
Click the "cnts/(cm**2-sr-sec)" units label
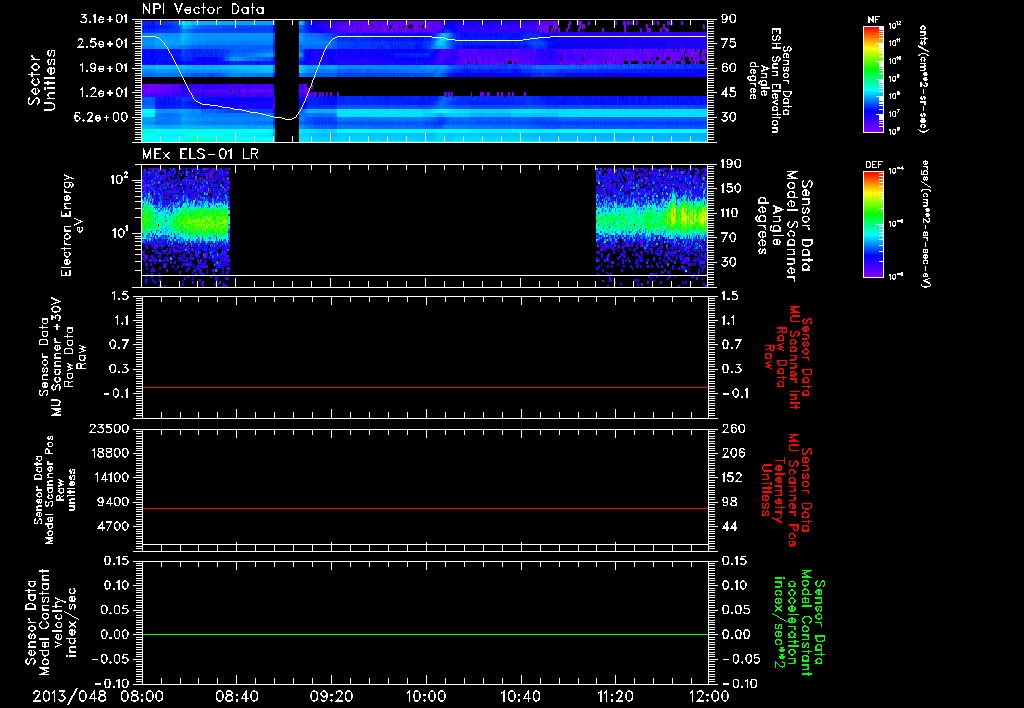pyautogui.click(x=923, y=79)
